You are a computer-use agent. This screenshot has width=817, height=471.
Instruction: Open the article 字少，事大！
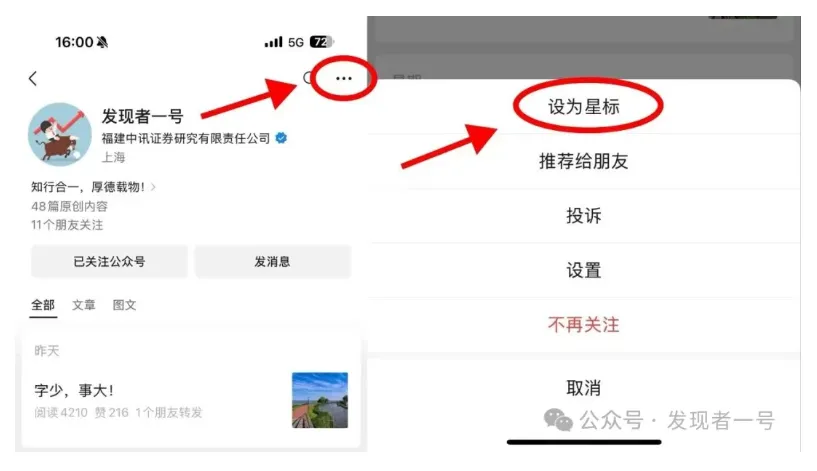74,390
